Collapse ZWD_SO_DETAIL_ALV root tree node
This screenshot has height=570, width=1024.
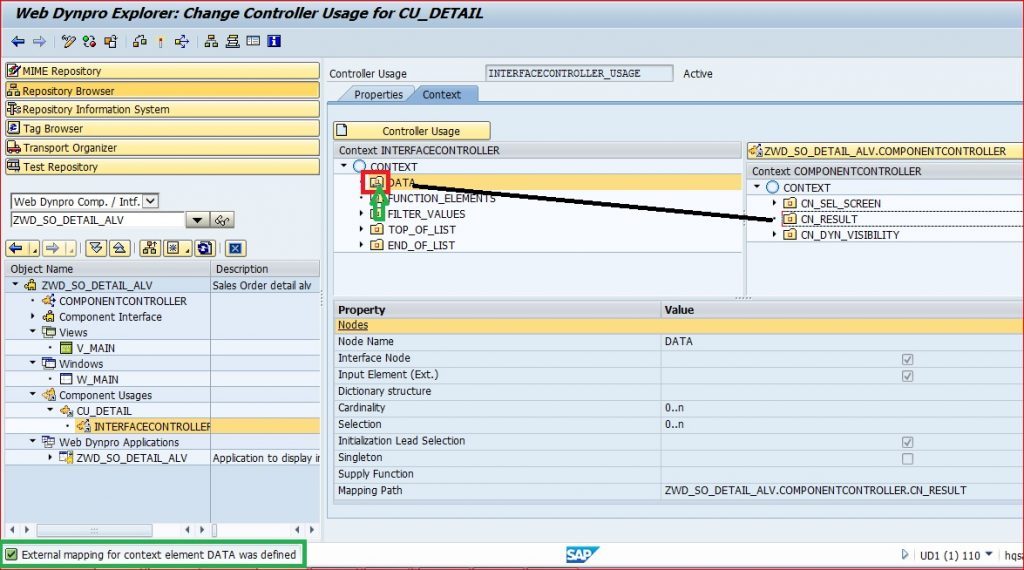coord(15,285)
